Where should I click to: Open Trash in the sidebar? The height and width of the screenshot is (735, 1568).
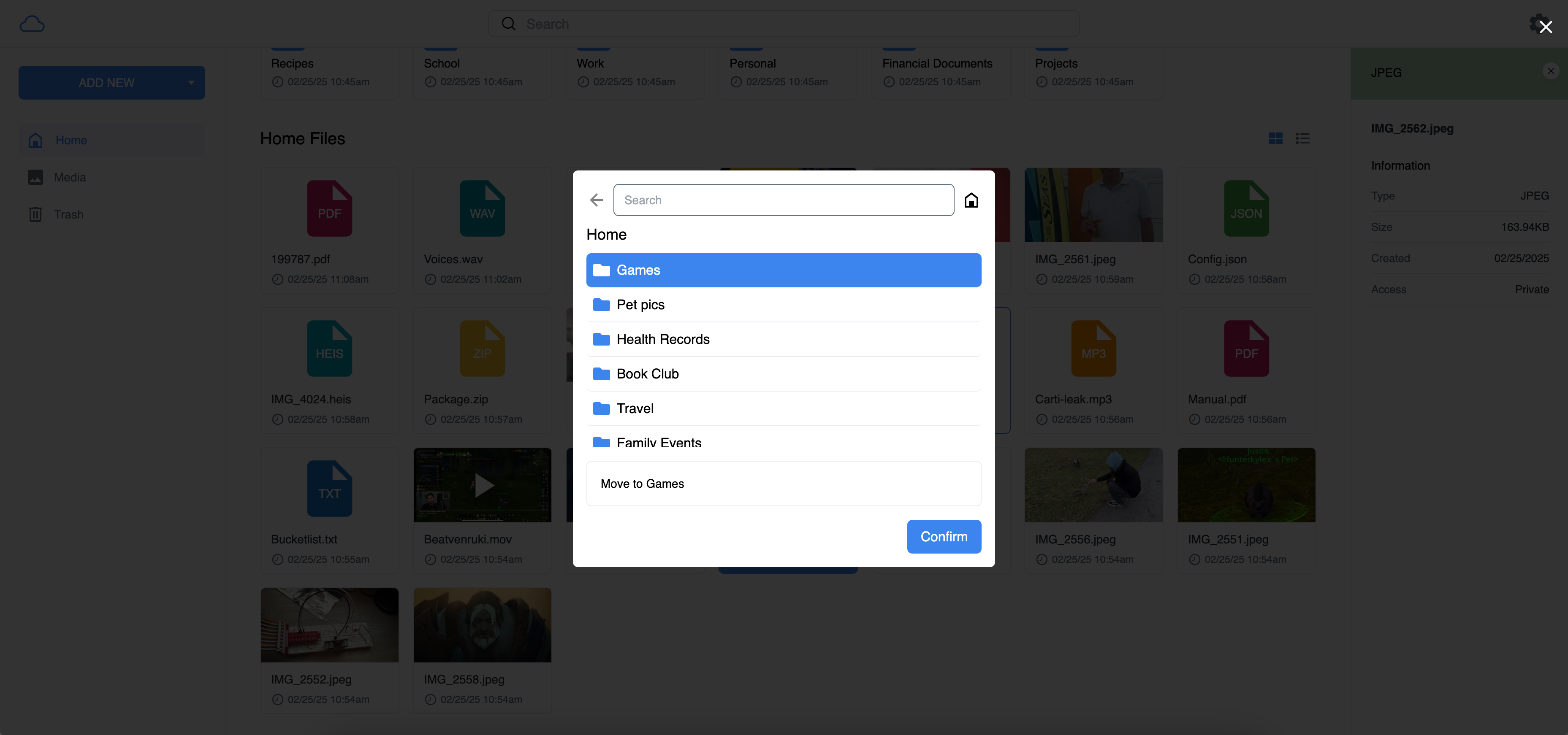point(111,215)
